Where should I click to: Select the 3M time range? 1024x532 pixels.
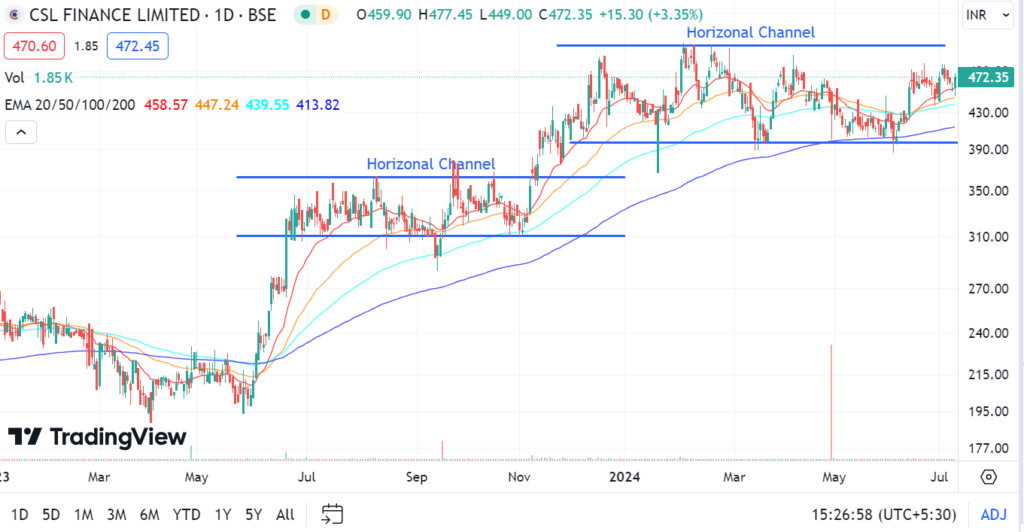(x=116, y=514)
